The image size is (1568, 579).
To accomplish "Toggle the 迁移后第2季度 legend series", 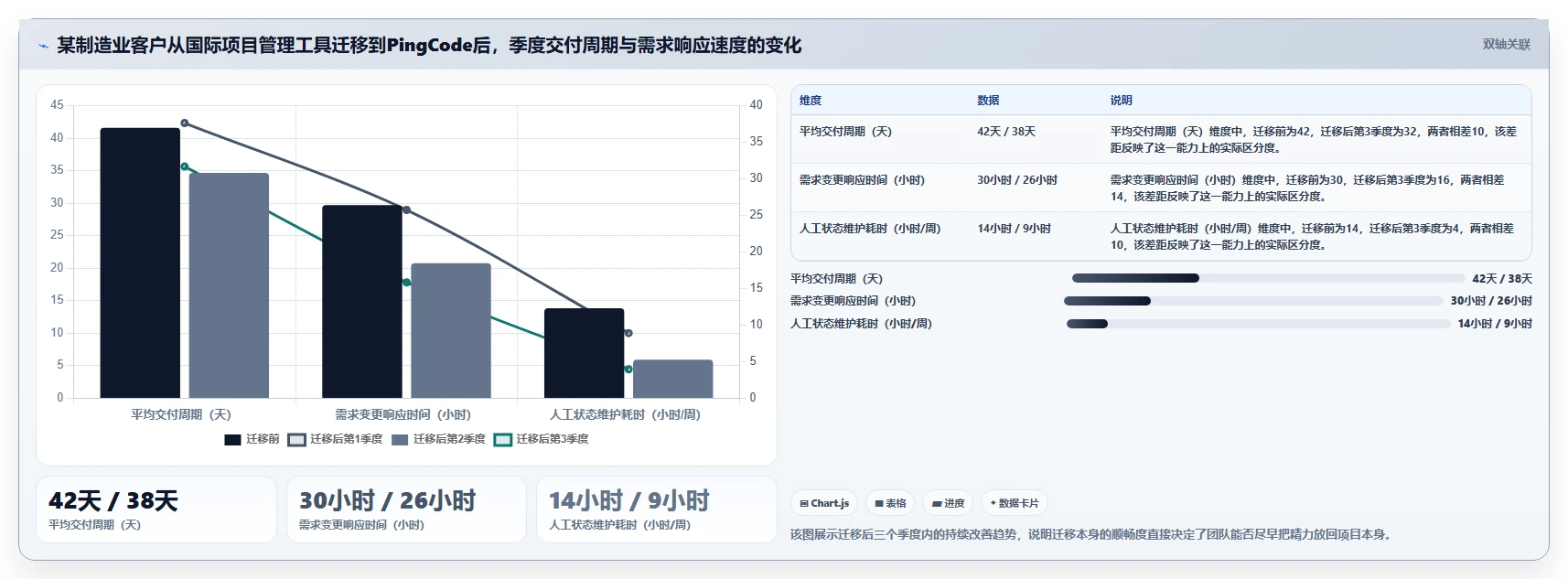I will point(438,440).
